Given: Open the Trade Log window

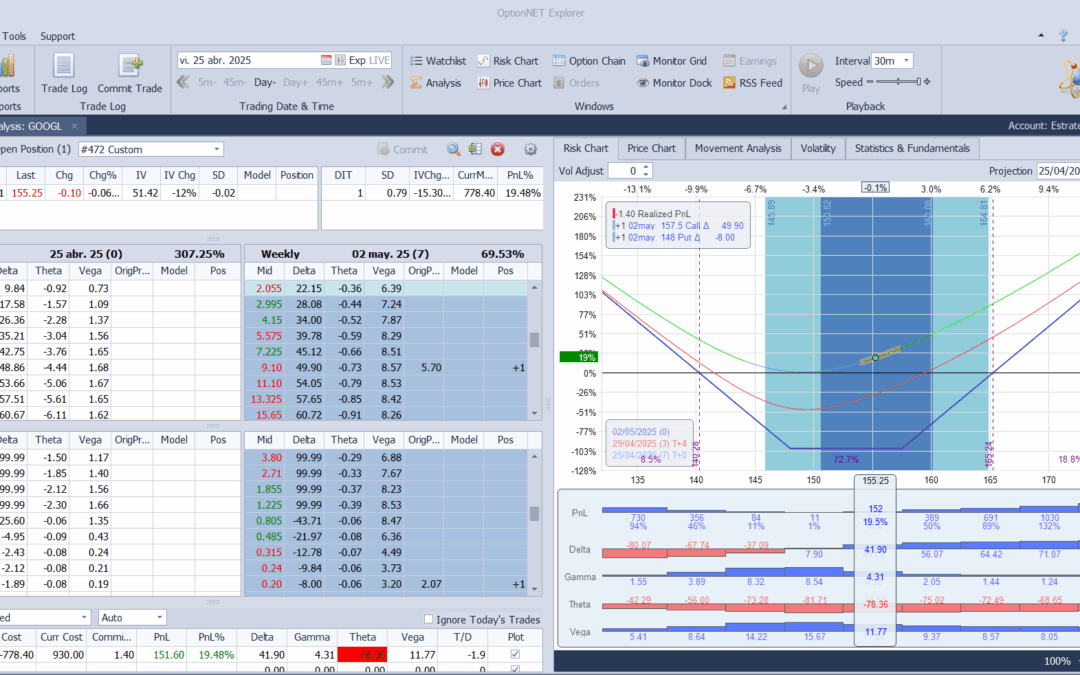Looking at the screenshot, I should point(64,74).
